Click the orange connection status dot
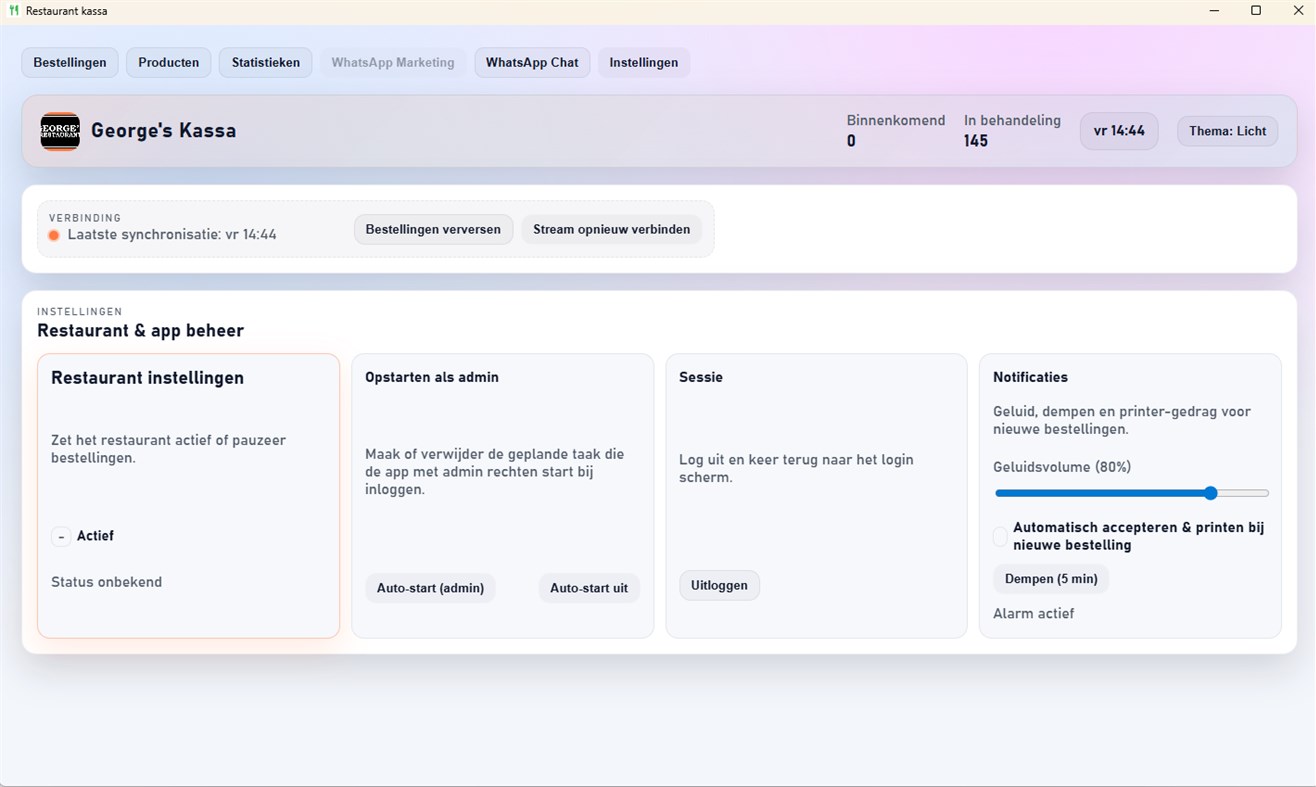 pyautogui.click(x=54, y=235)
